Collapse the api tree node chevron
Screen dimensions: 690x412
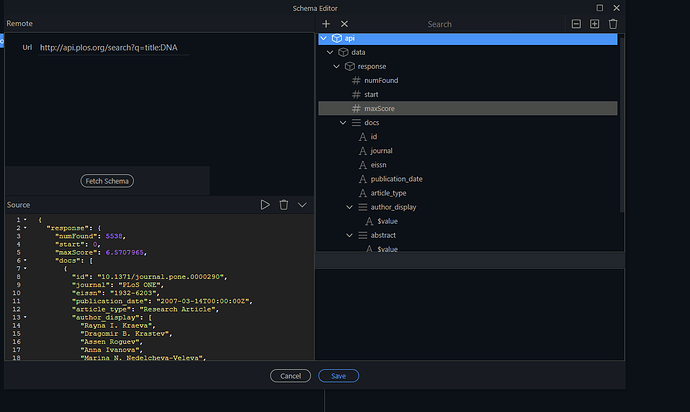[323, 38]
